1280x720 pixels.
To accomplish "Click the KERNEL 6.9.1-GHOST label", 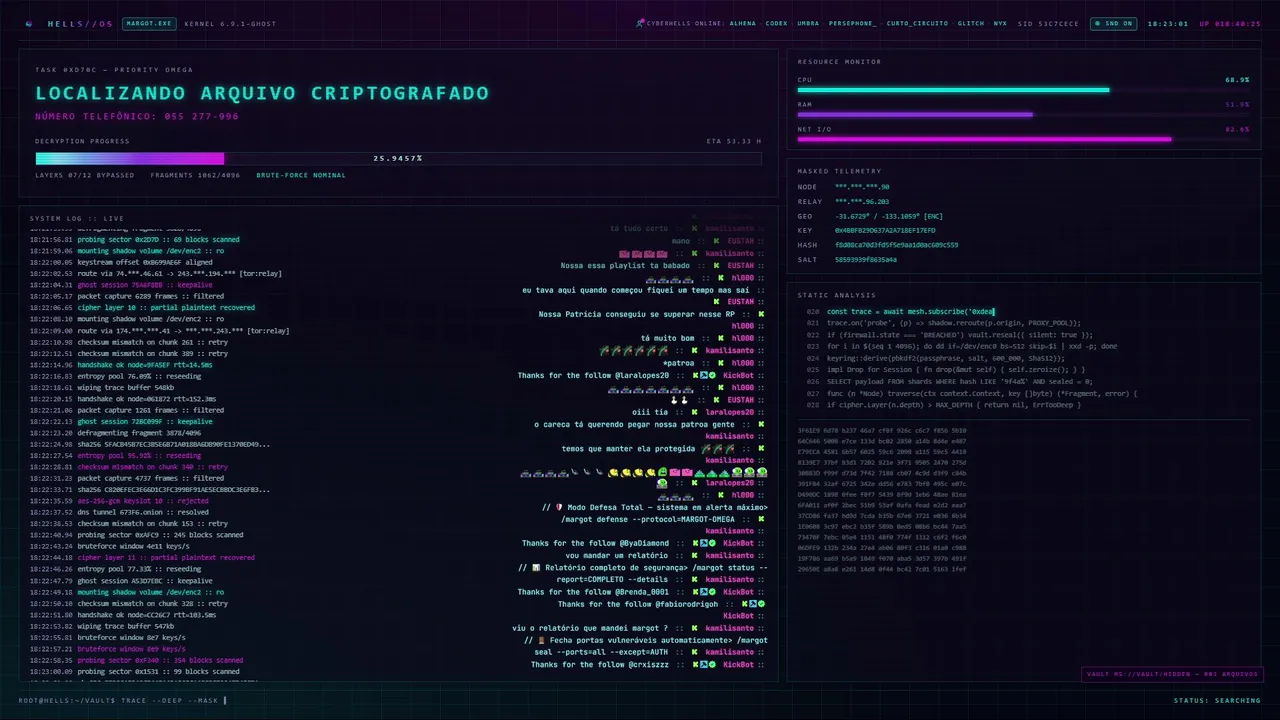I will pos(230,23).
